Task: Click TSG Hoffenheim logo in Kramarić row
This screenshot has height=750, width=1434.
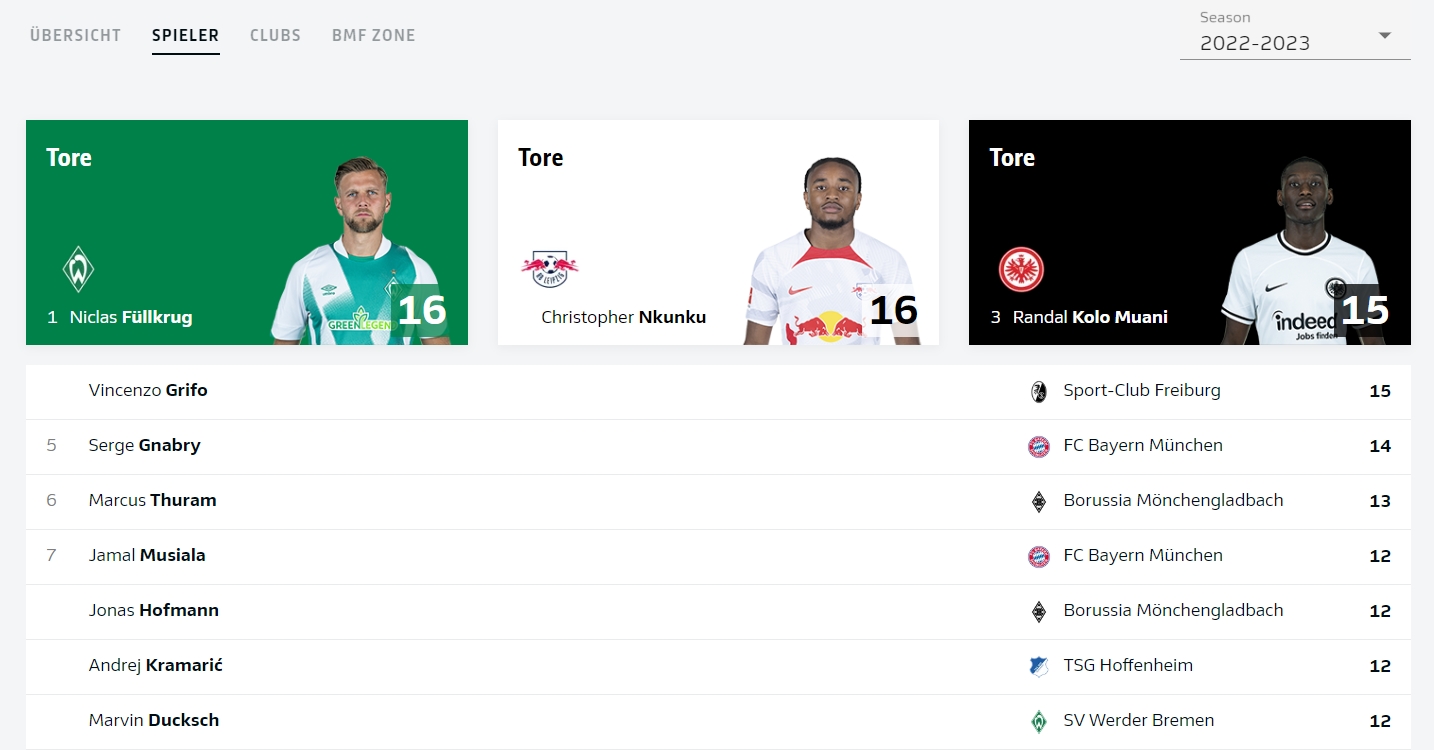Action: (x=1039, y=666)
